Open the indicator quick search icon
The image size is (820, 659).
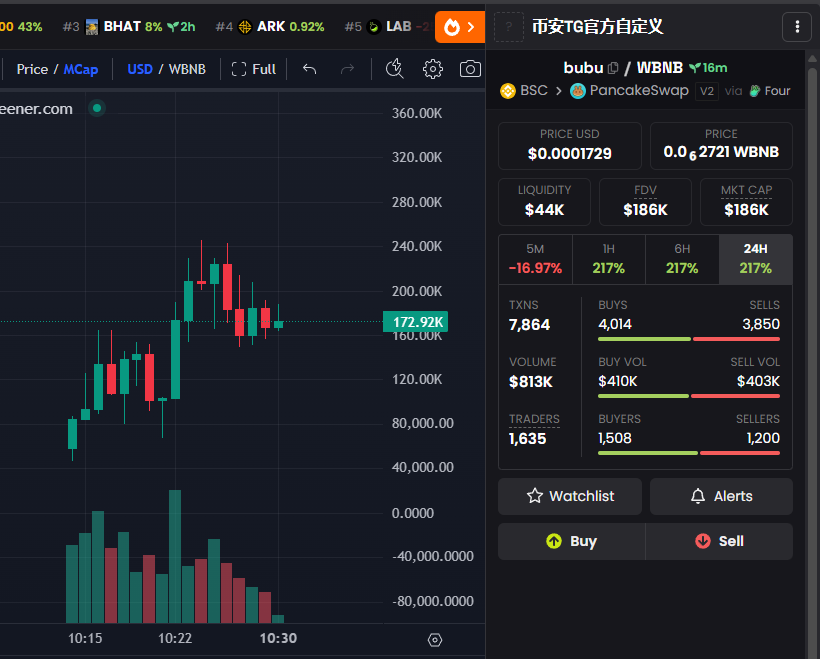click(x=394, y=69)
